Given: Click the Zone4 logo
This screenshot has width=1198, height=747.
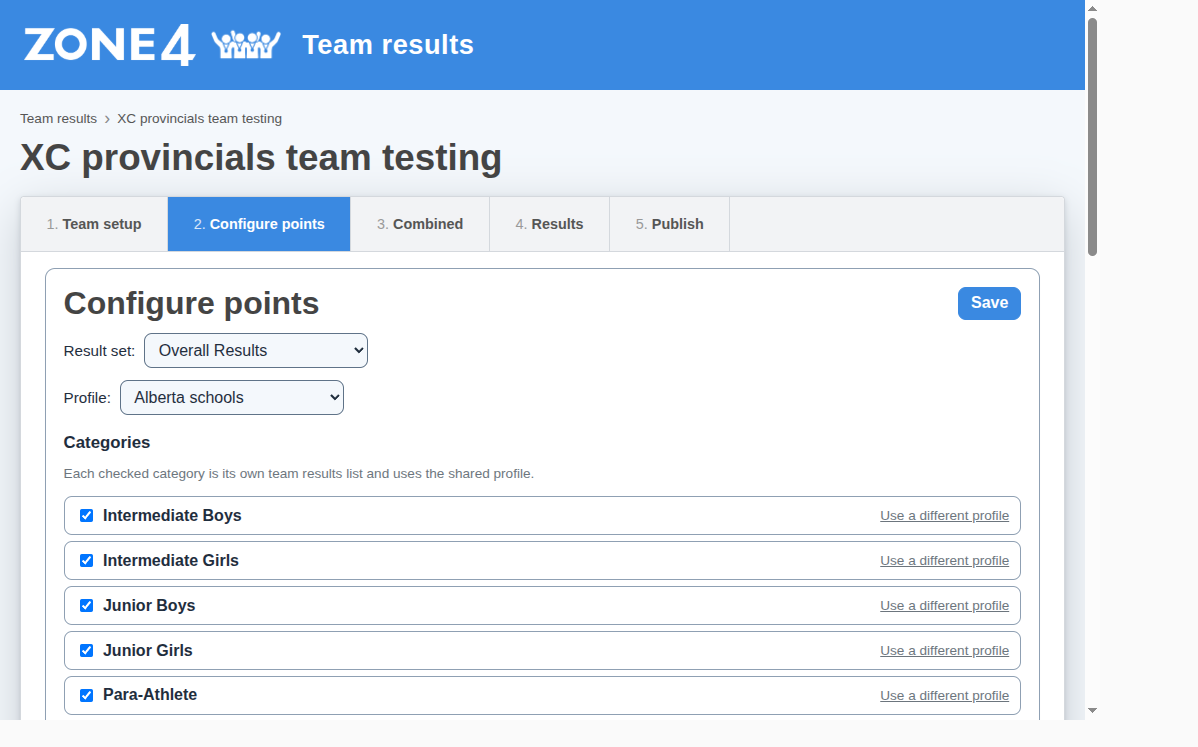Looking at the screenshot, I should (109, 45).
